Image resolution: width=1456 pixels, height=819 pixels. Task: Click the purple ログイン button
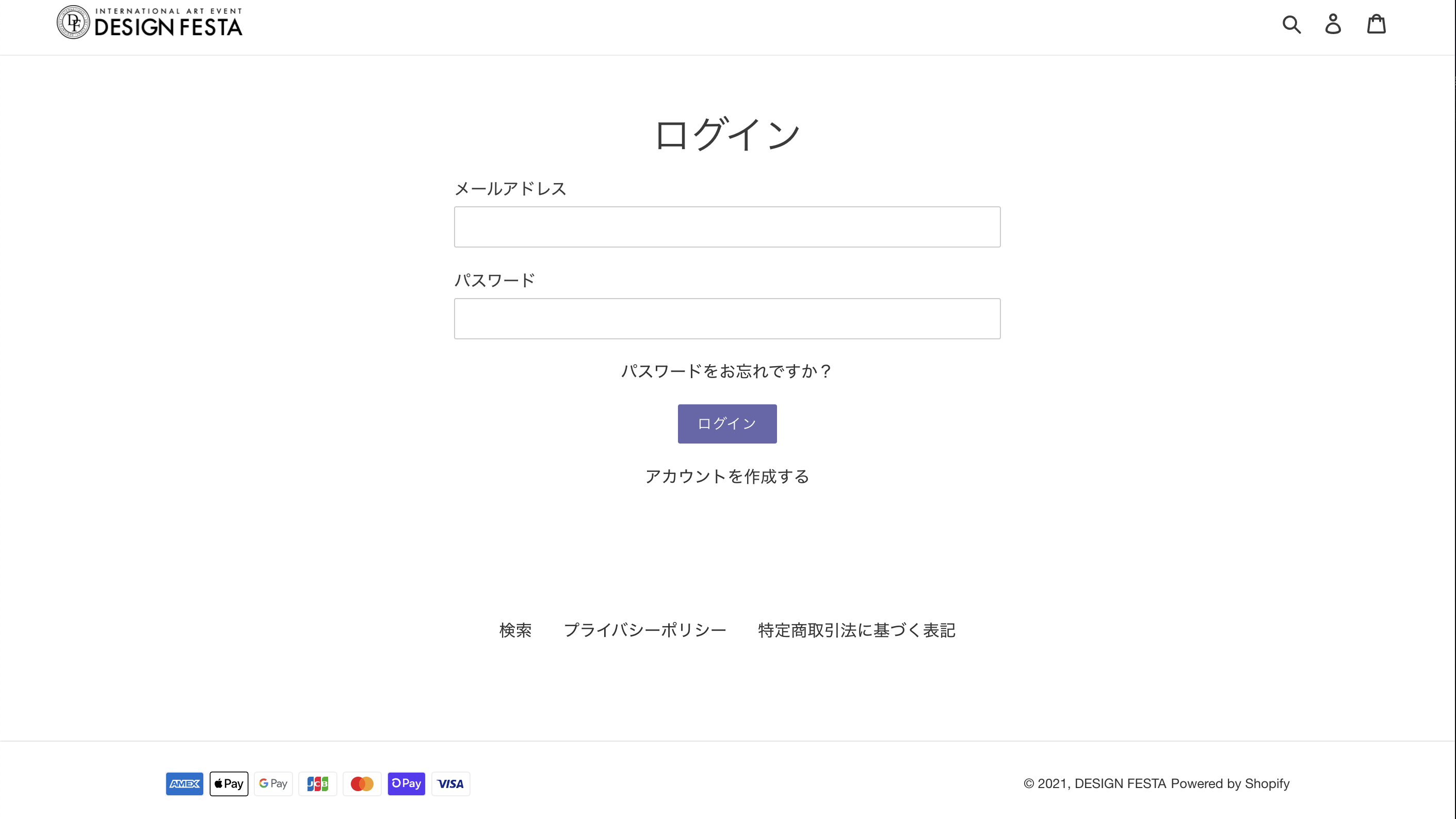coord(727,423)
